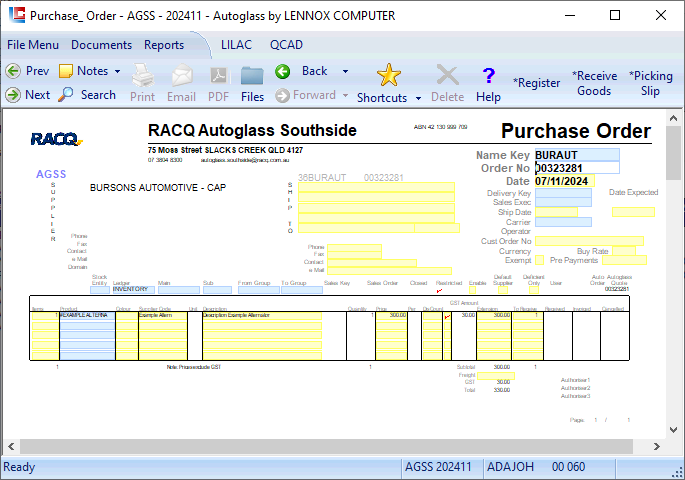685x480 pixels.
Task: Click product cell REXAMPLE ALTERNA
Action: (x=87, y=315)
